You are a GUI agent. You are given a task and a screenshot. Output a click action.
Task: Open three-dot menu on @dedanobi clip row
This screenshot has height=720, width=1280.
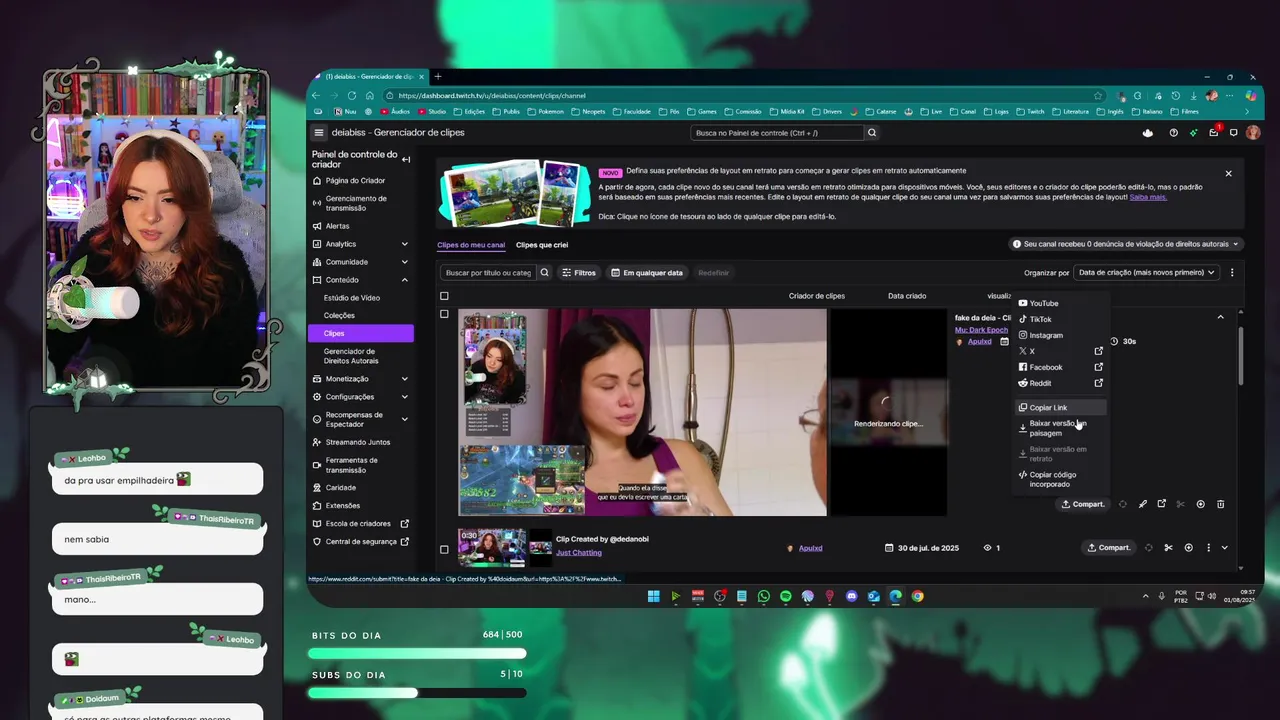tap(1208, 548)
